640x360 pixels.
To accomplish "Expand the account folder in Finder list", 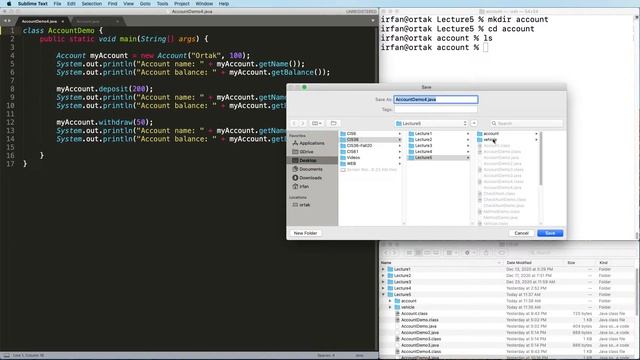I will point(390,301).
